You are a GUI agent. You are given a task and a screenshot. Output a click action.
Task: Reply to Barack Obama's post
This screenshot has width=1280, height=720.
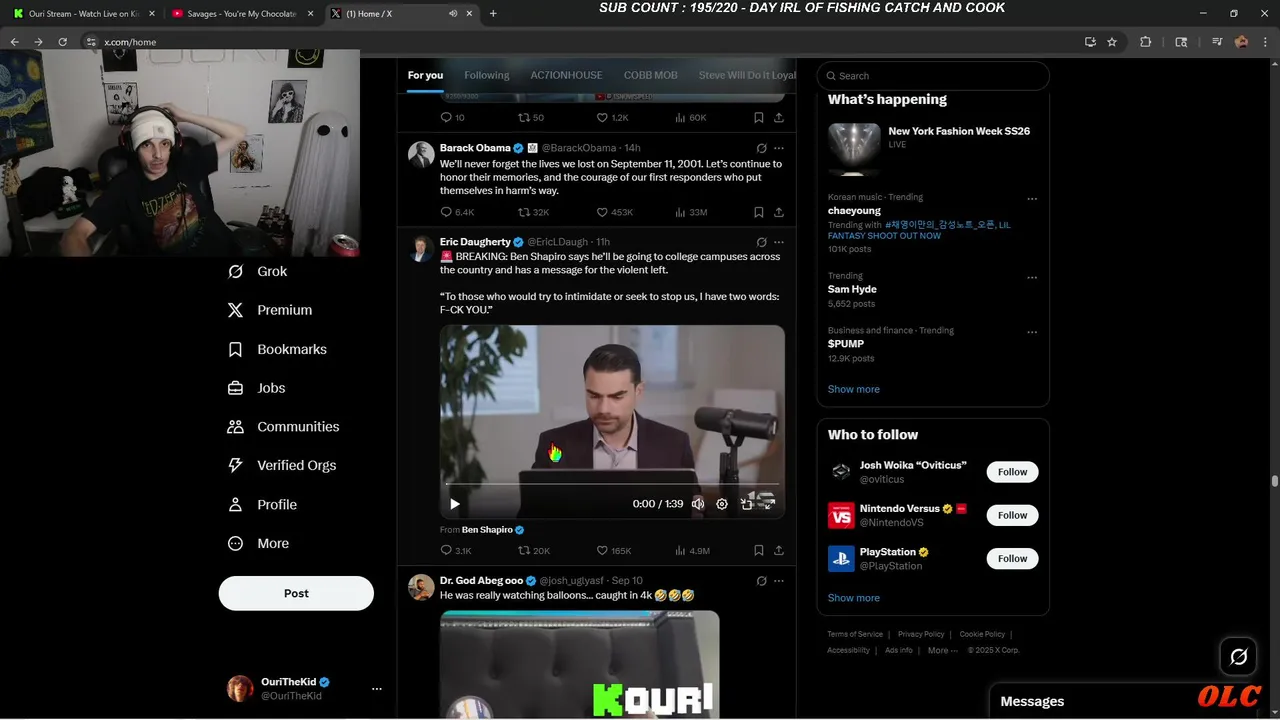[457, 212]
